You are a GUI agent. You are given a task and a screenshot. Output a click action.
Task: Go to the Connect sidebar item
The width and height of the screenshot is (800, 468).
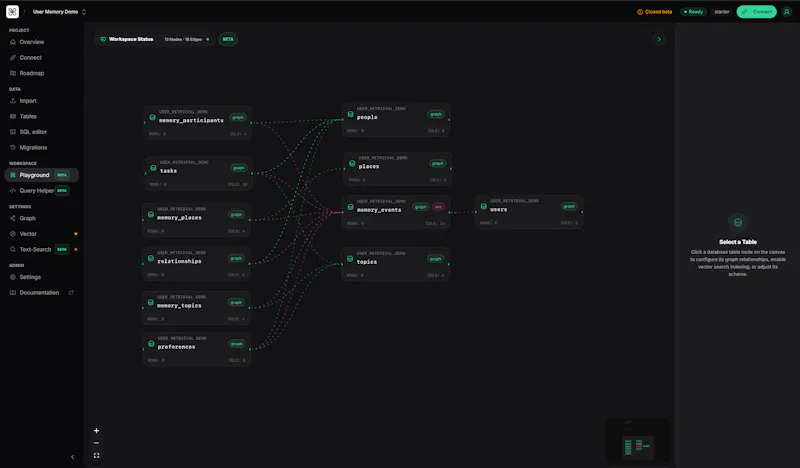31,58
